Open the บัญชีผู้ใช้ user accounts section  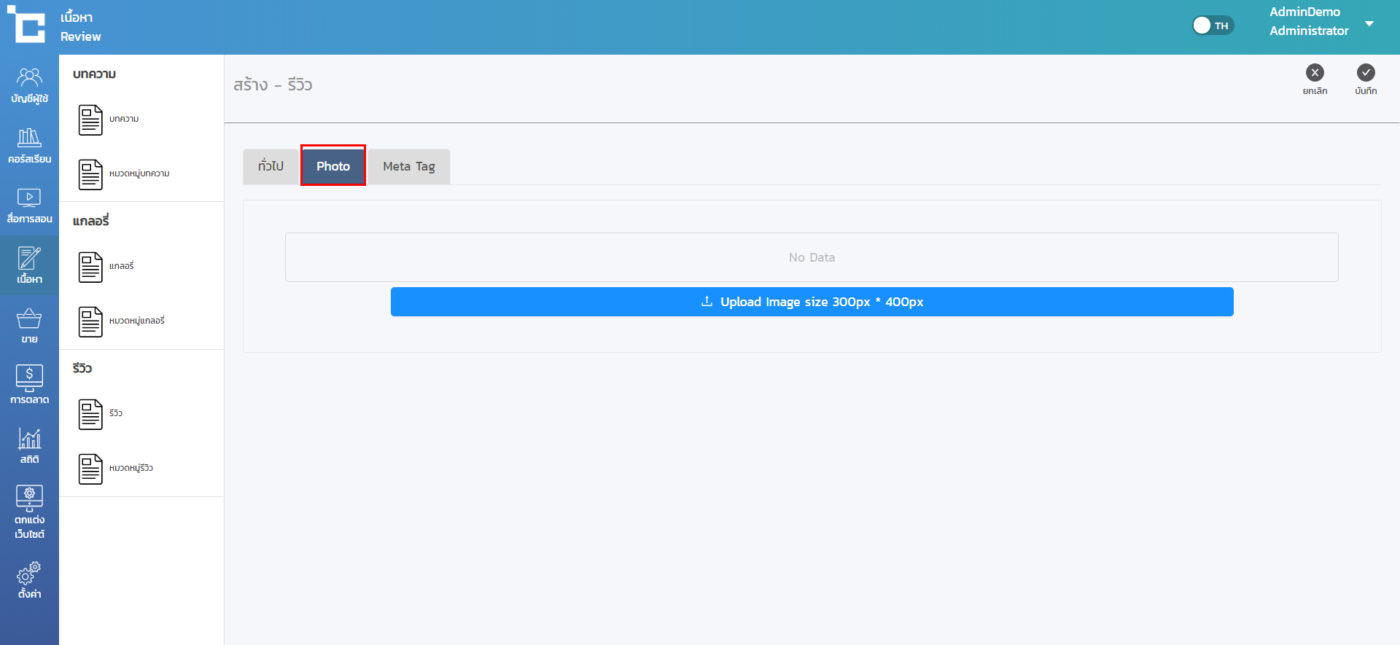tap(29, 85)
